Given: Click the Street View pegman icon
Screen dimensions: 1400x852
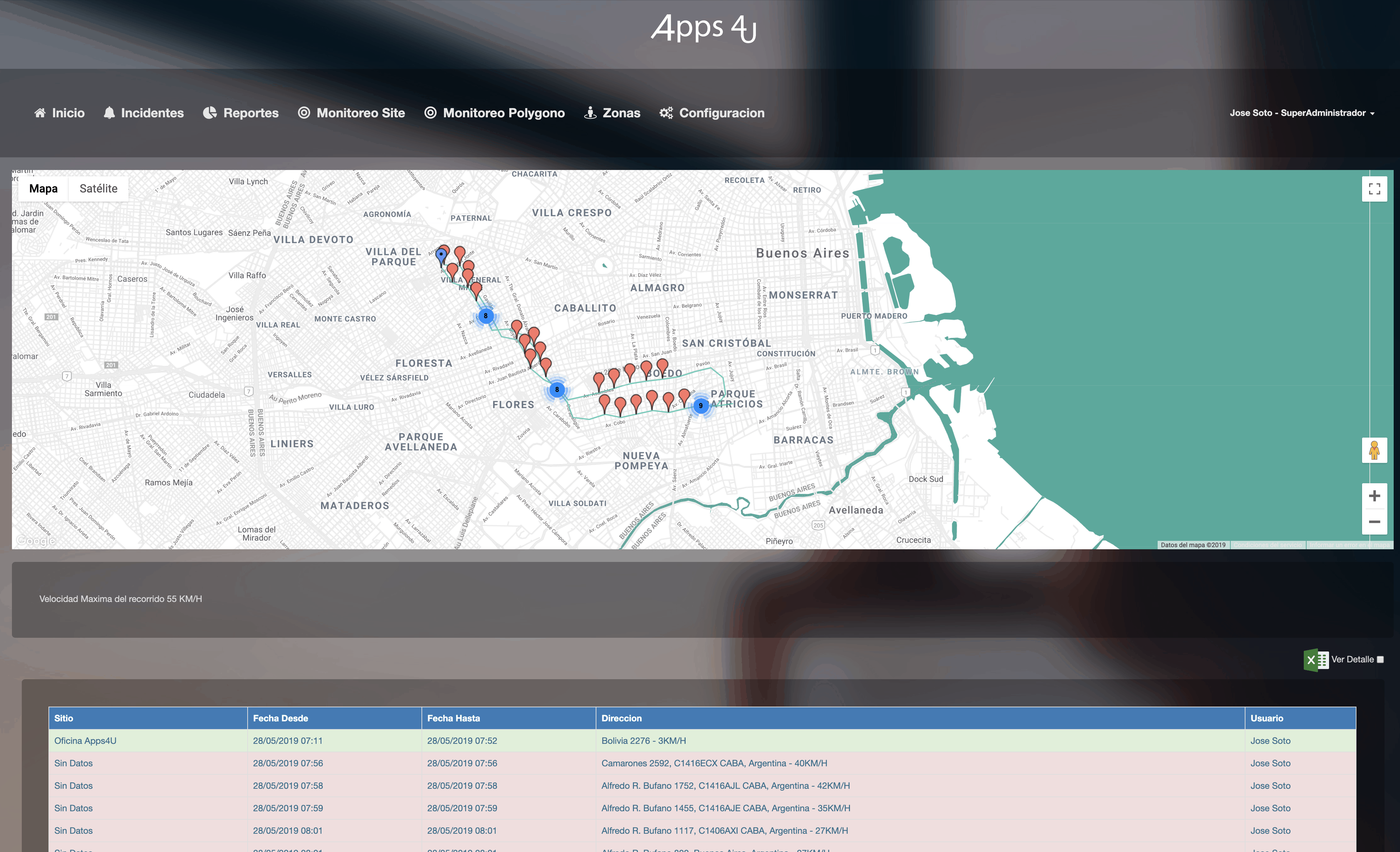Looking at the screenshot, I should [x=1374, y=451].
